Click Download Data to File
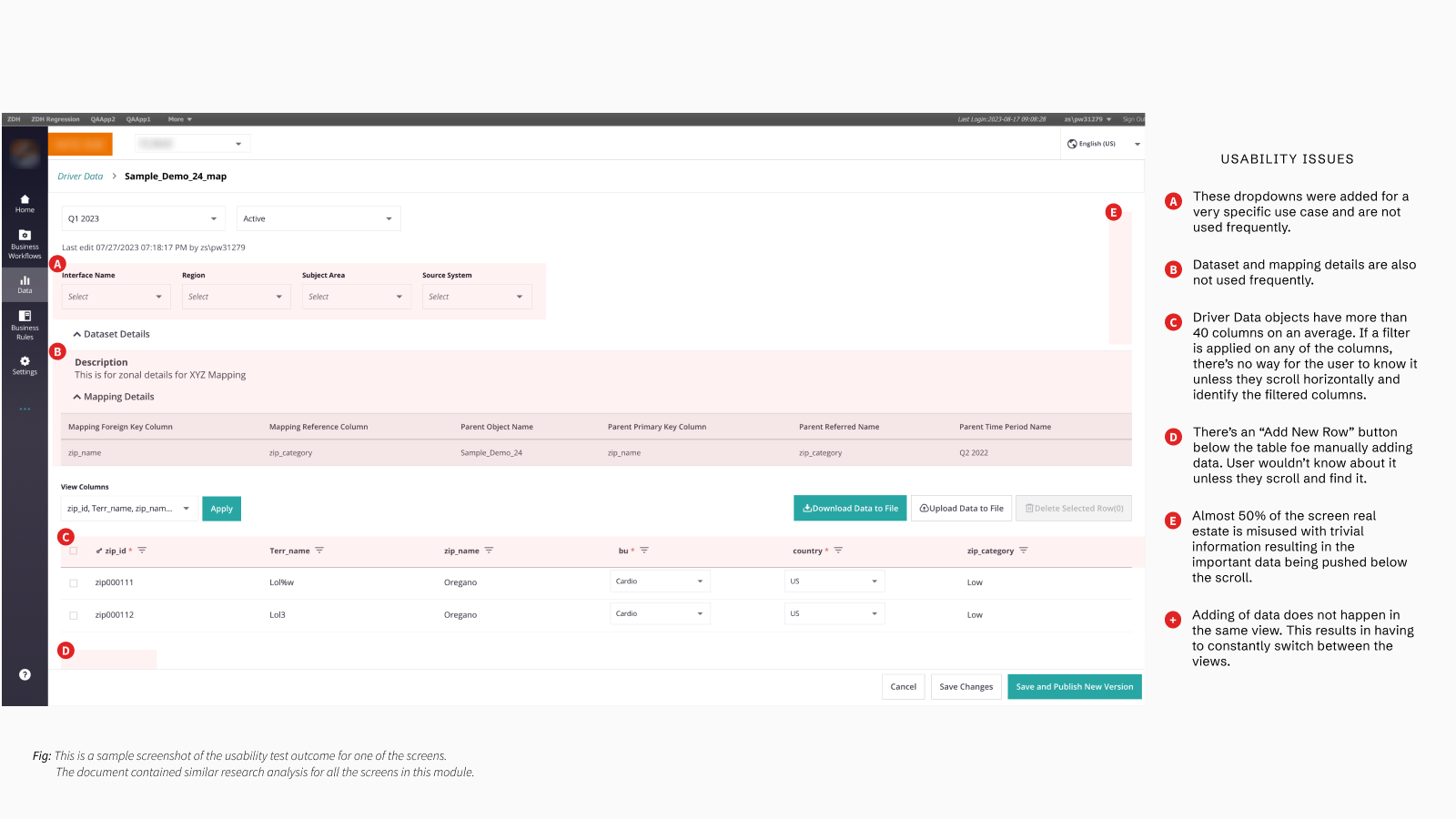Image resolution: width=1456 pixels, height=819 pixels. tap(850, 509)
